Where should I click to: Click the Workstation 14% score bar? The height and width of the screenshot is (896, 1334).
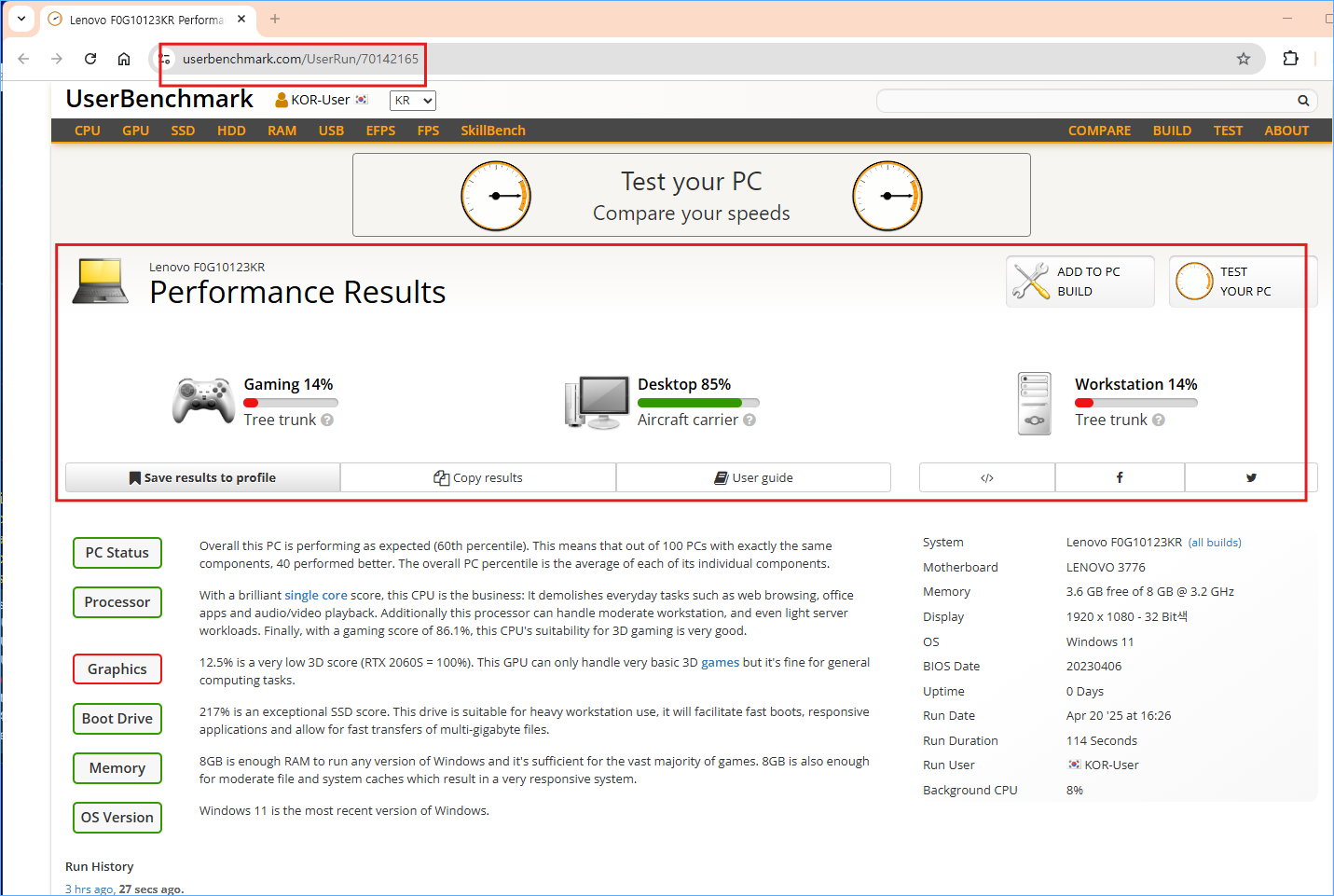pyautogui.click(x=1136, y=403)
